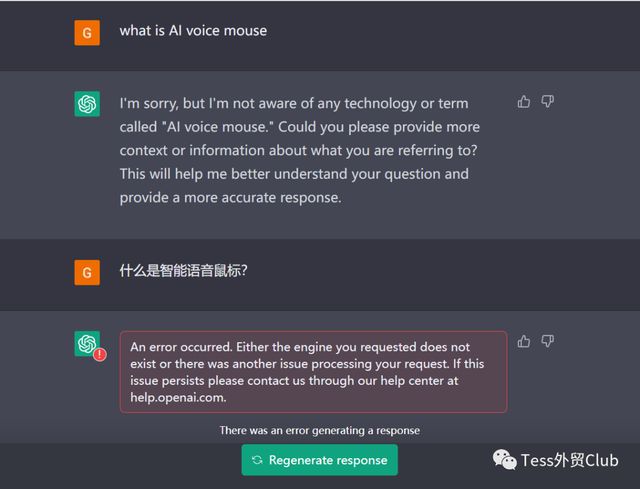Click the "what is AI voice mouse" message text
The height and width of the screenshot is (489, 640).
coord(193,30)
